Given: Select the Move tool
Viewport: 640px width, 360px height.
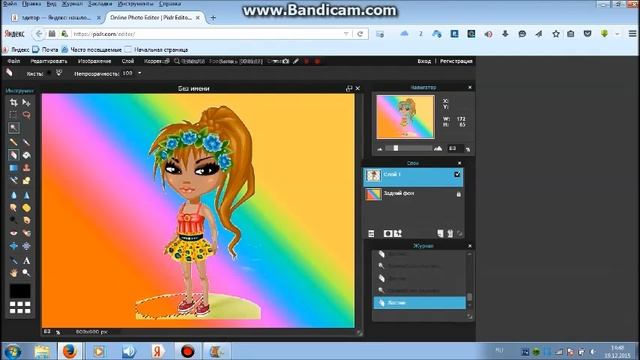Looking at the screenshot, I should [x=27, y=102].
